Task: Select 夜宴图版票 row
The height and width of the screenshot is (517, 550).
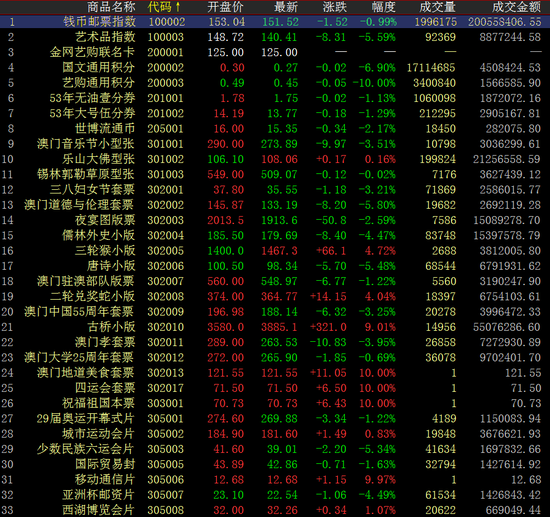Action: pos(275,220)
